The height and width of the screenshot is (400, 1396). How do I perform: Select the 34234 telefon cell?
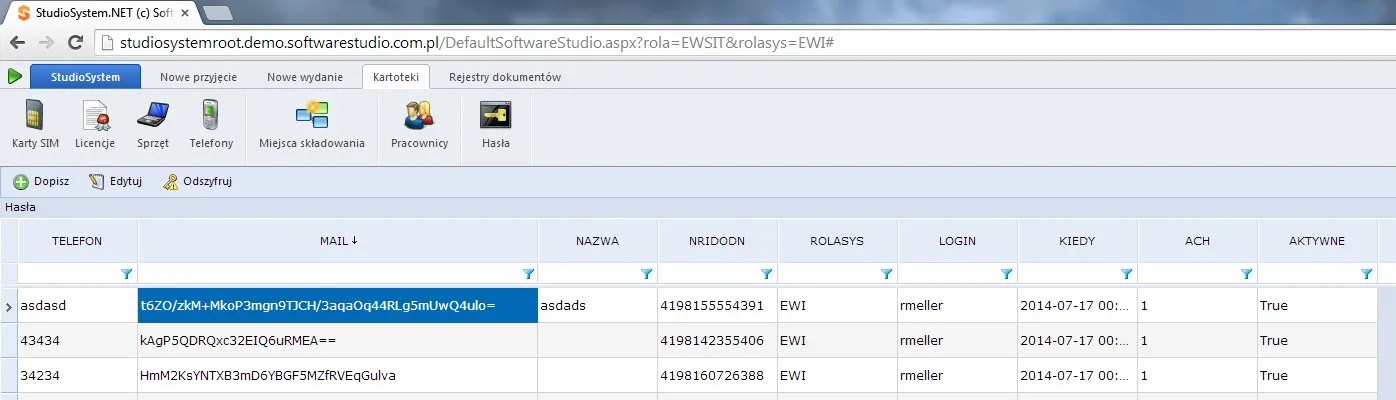point(77,375)
